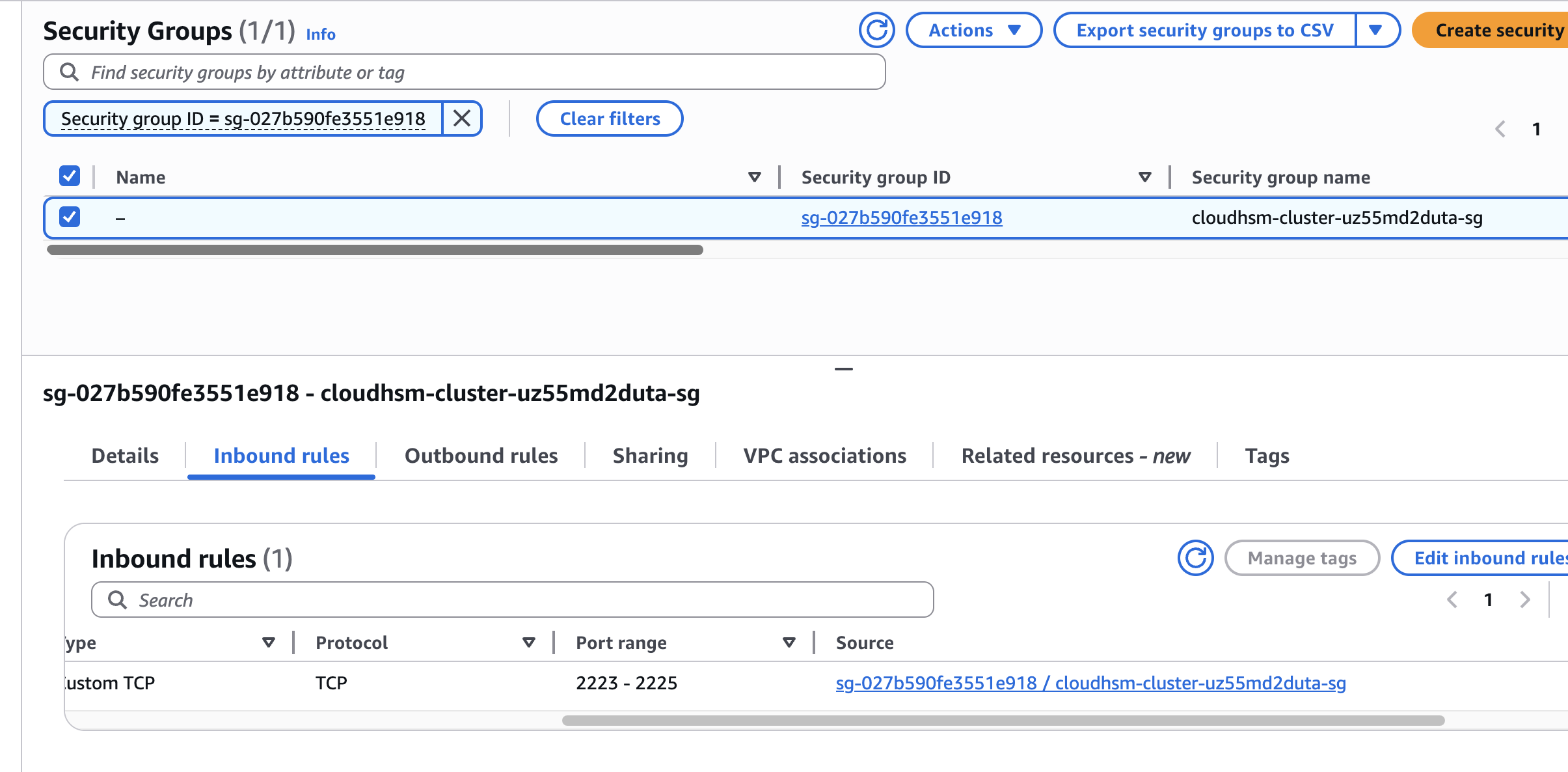Refresh the inbound rules table
The image size is (1568, 772).
1195,558
